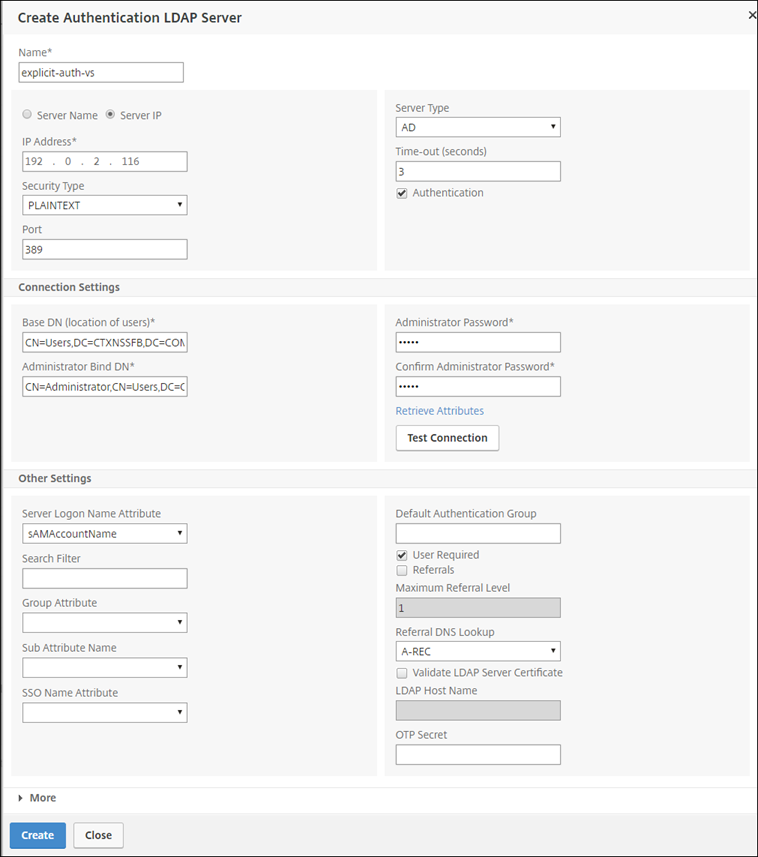Enable the Referrals checkbox
Screen dimensions: 758x857
402,569
